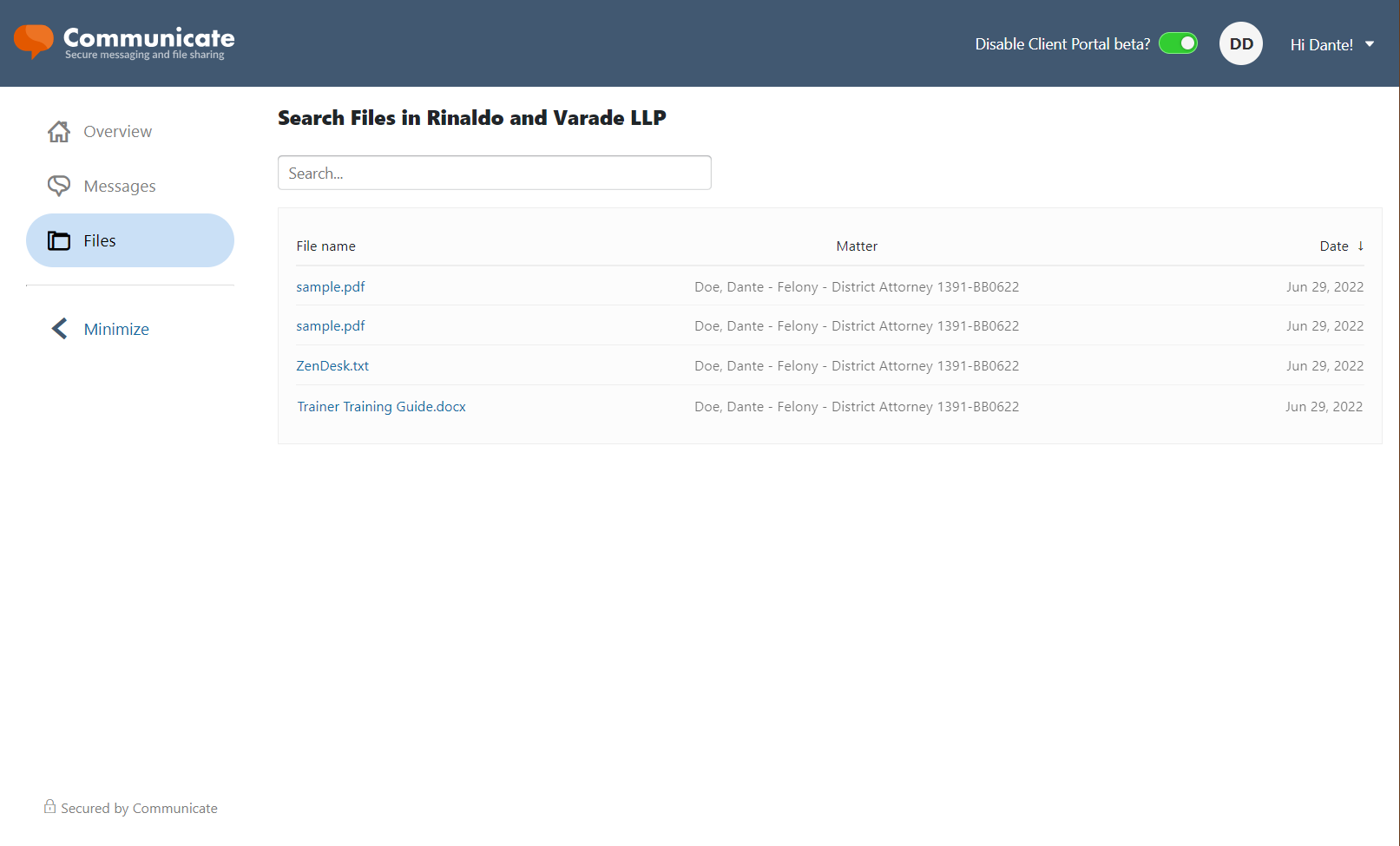This screenshot has height=846, width=1400.
Task: Click the Secured by Communicate footer text
Action: coord(139,808)
